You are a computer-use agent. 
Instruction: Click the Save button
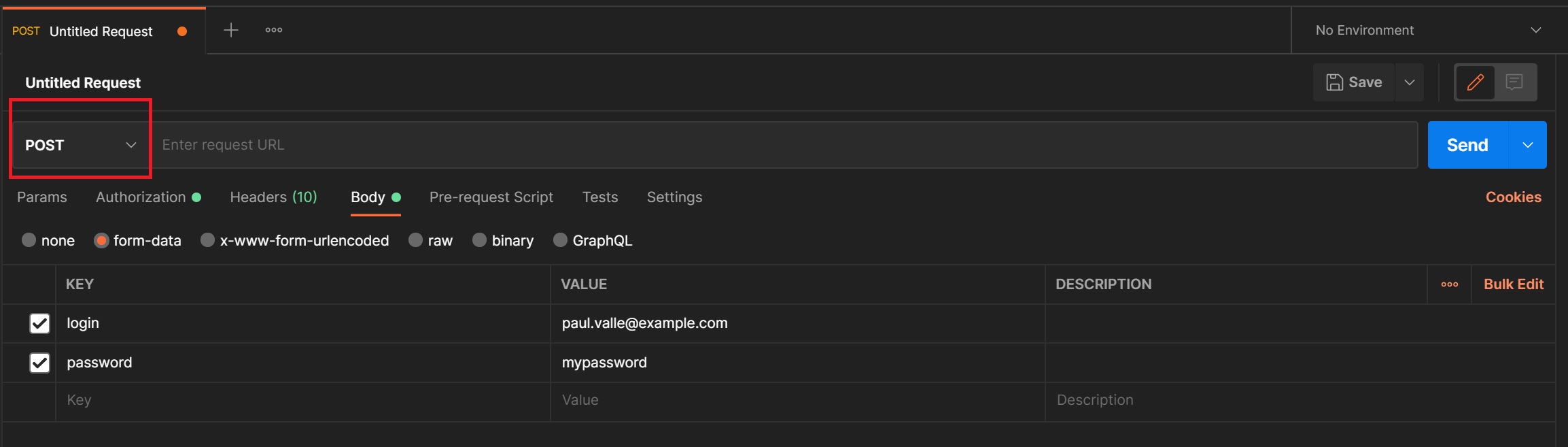(1354, 82)
